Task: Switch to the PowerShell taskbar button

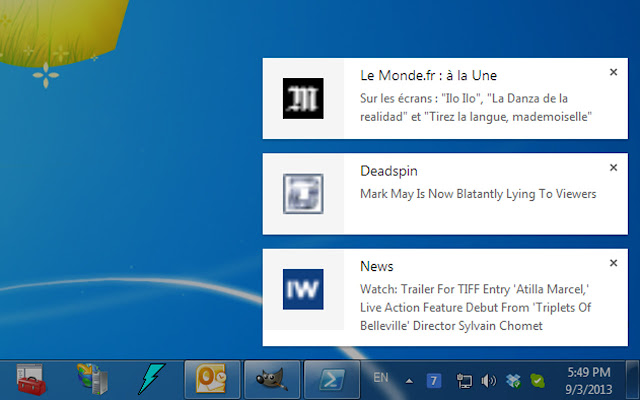Action: (x=332, y=379)
